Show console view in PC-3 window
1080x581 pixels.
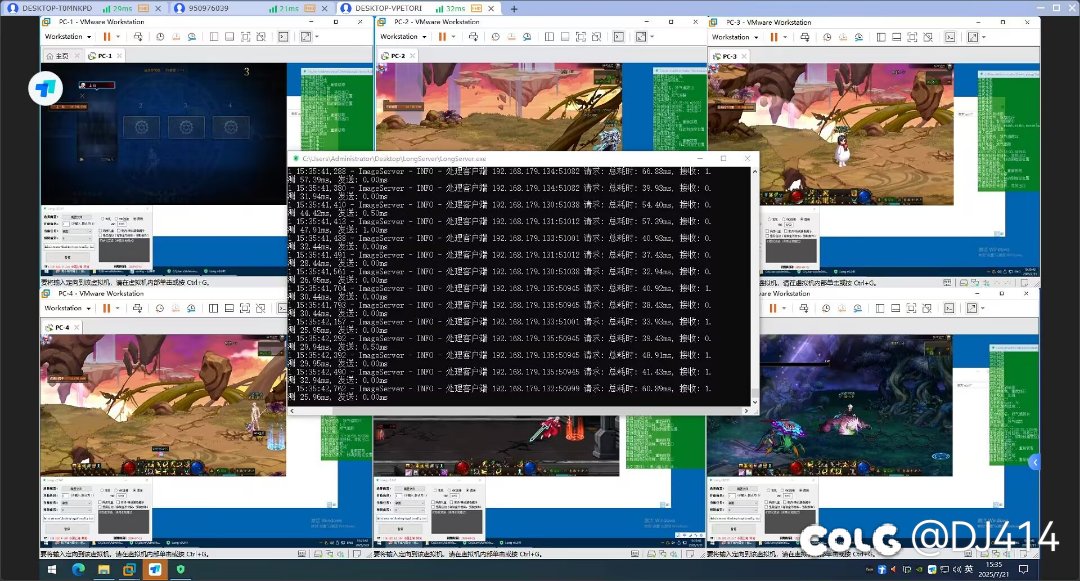(951, 37)
